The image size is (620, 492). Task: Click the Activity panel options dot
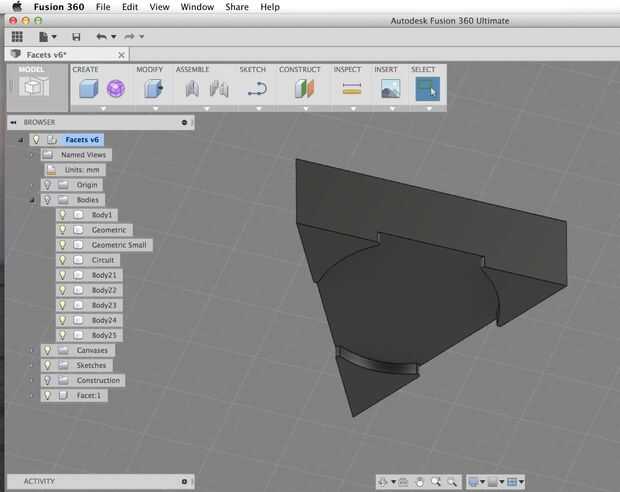click(184, 481)
